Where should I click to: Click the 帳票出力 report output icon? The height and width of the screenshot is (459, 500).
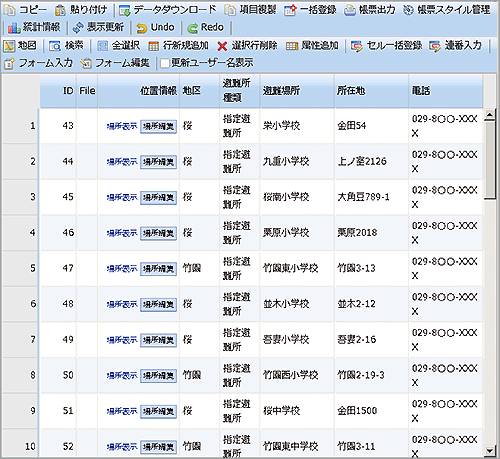[x=350, y=10]
